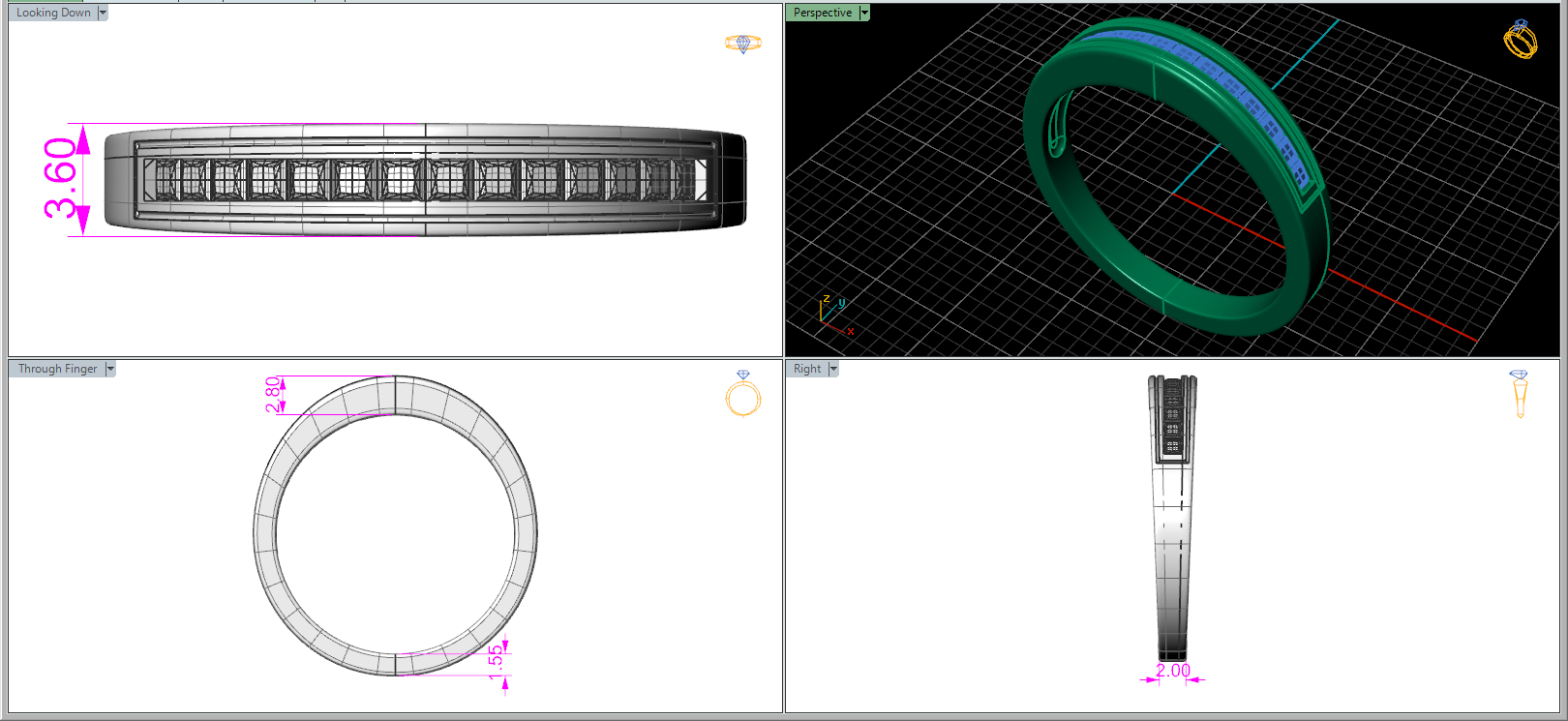
Task: Select the 3.60 width dimension
Action: 61,179
